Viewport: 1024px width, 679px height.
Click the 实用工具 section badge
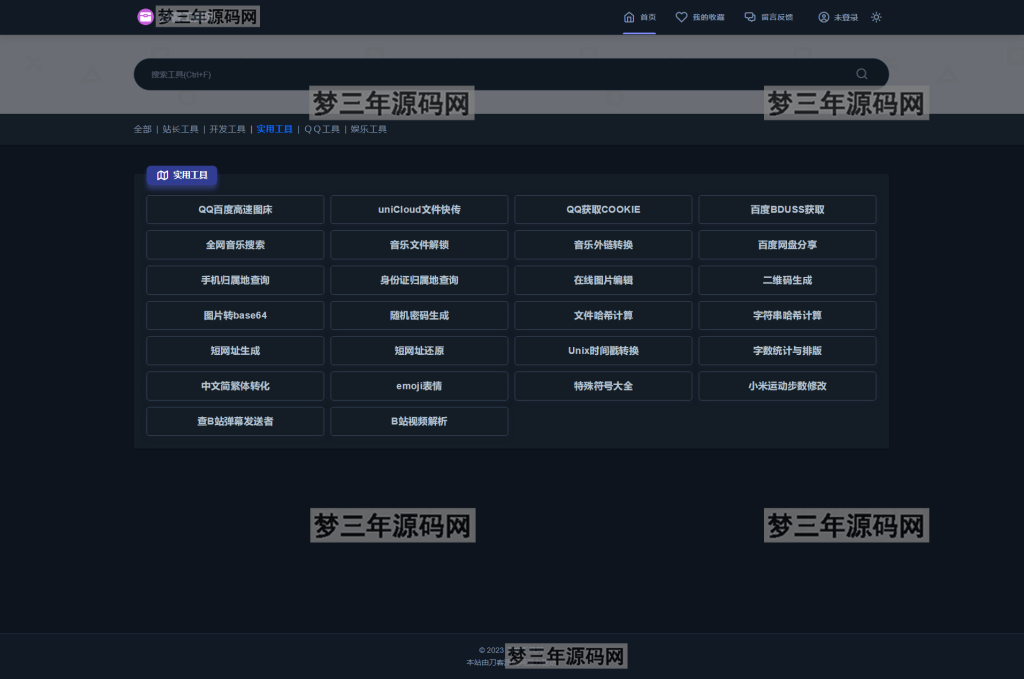point(182,175)
